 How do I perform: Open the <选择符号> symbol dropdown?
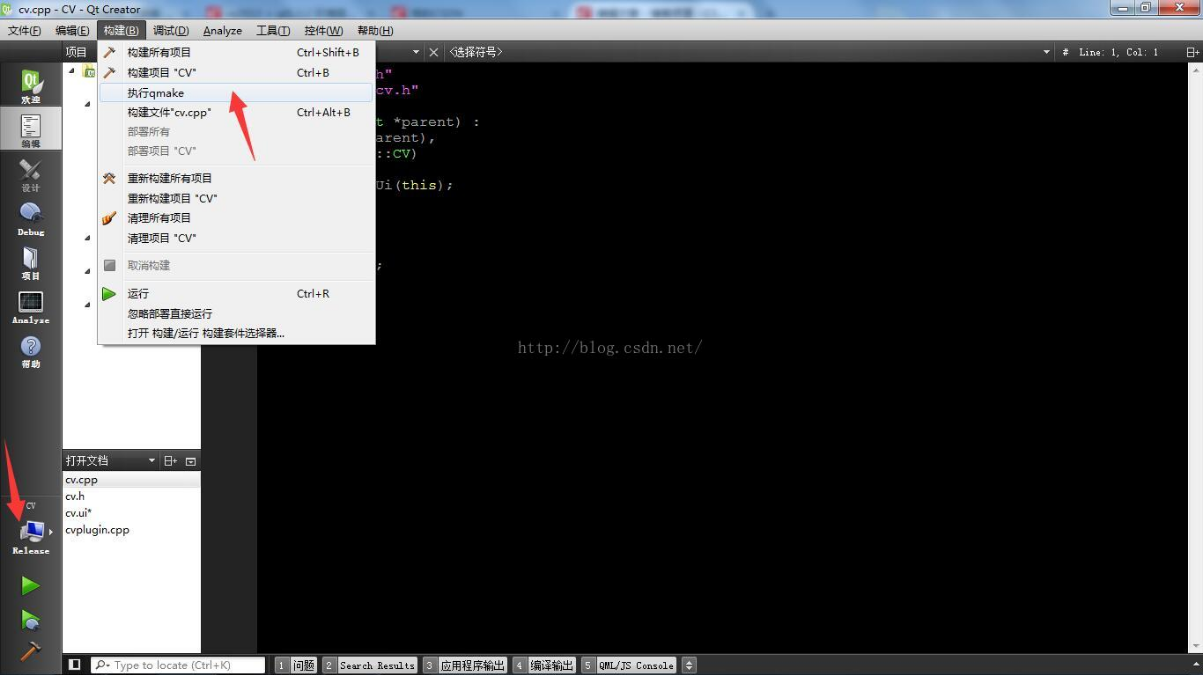[748, 52]
